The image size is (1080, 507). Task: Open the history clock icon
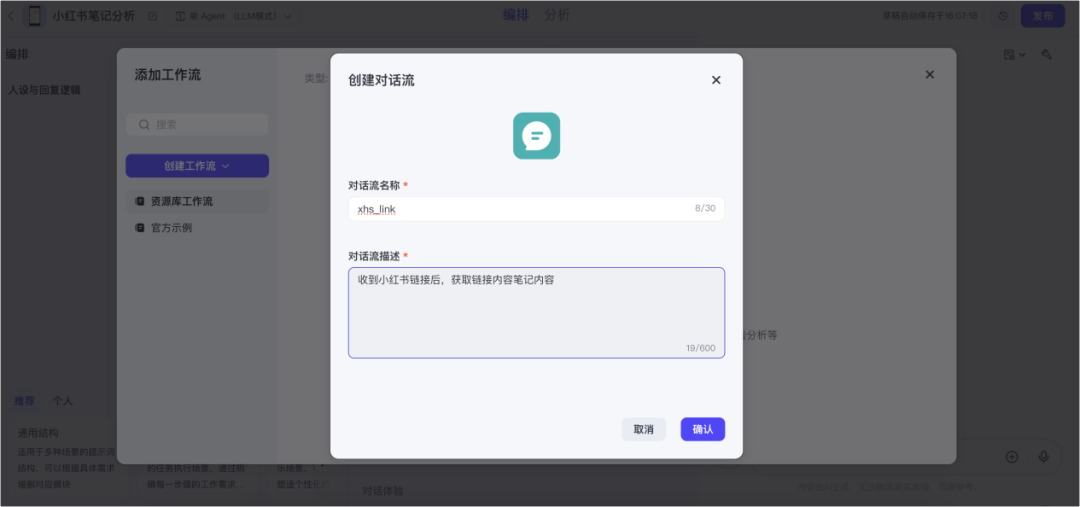1003,16
